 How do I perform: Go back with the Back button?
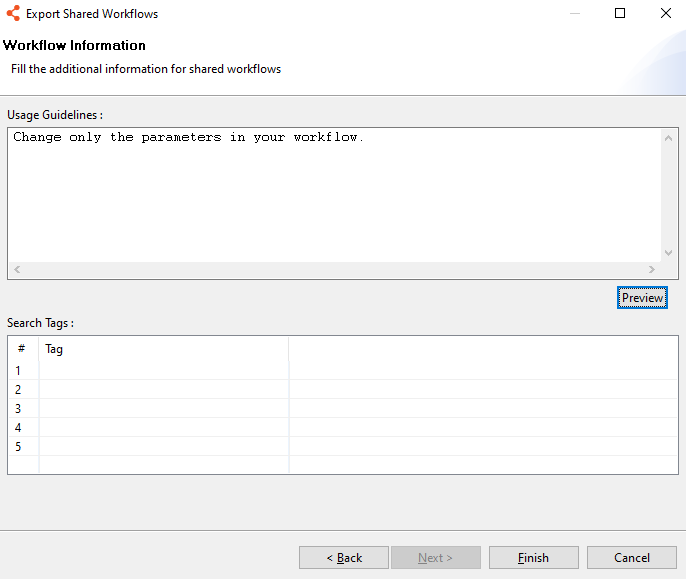click(344, 558)
